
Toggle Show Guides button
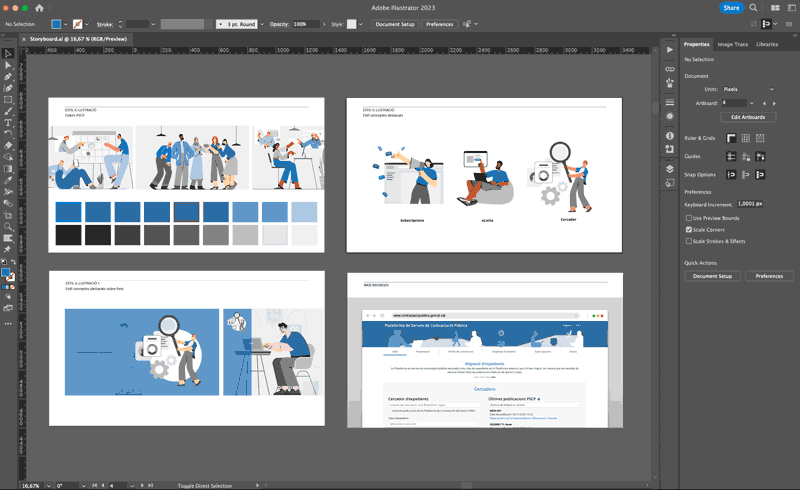(x=731, y=156)
